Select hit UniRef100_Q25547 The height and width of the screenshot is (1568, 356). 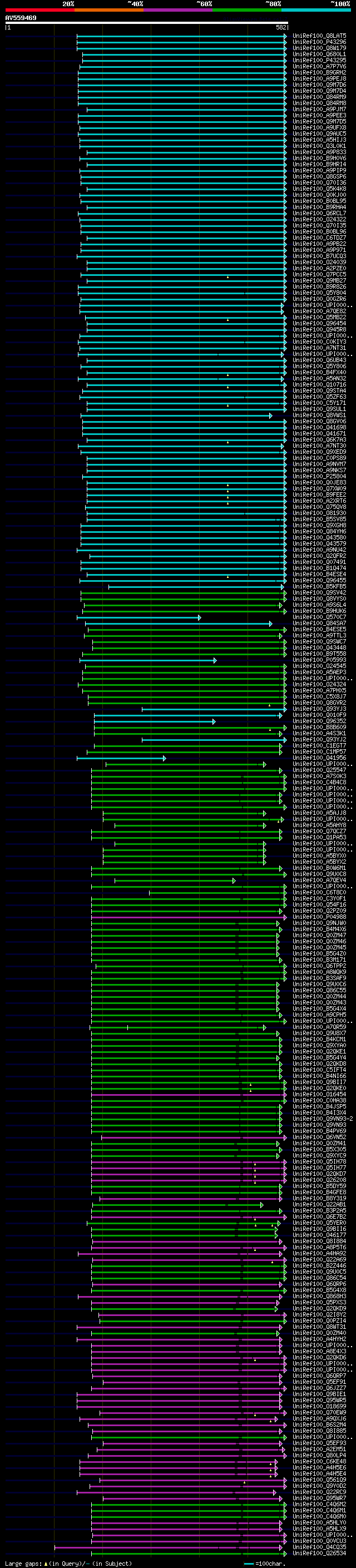click(x=319, y=770)
